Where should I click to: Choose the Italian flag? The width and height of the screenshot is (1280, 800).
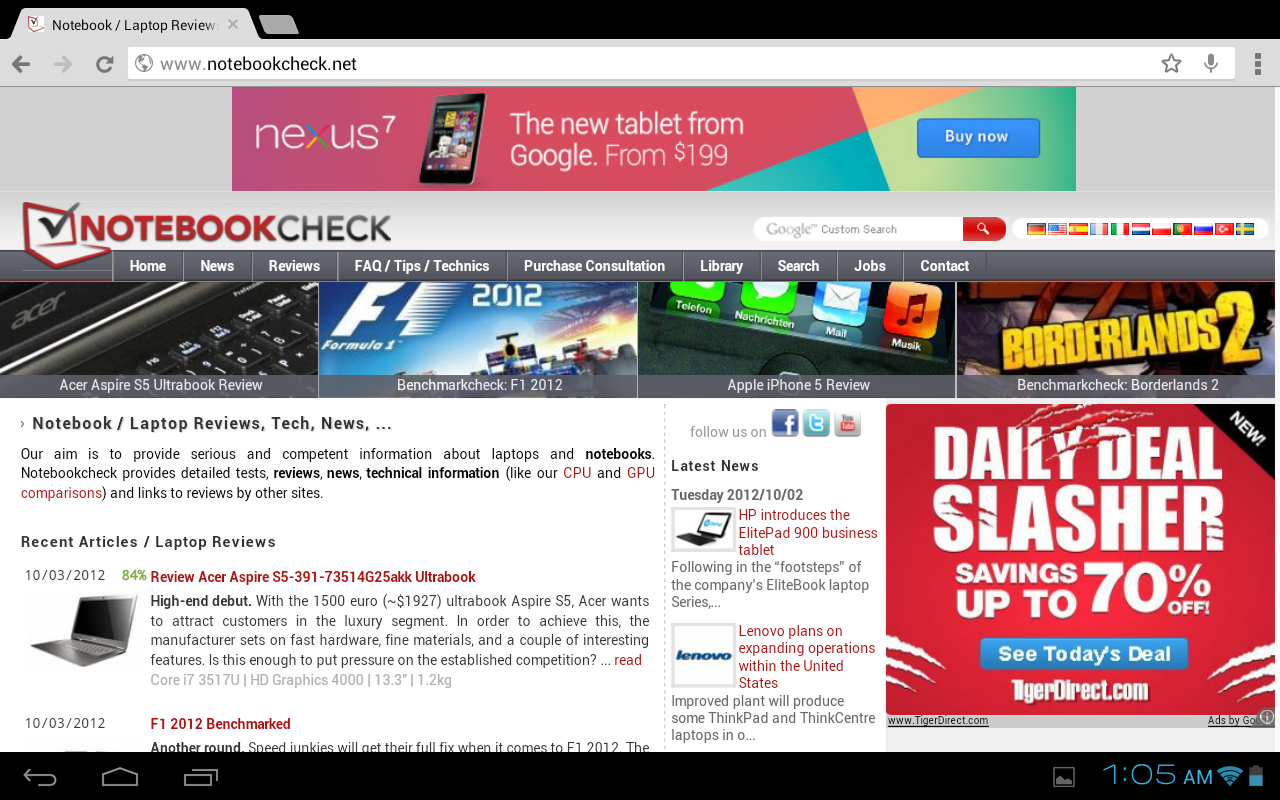coord(1120,229)
